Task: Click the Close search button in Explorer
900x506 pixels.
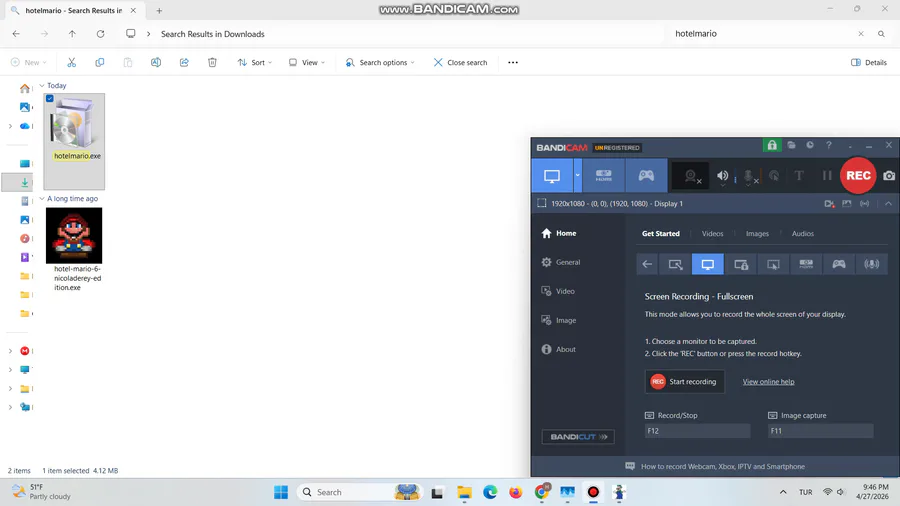Action: pos(460,63)
